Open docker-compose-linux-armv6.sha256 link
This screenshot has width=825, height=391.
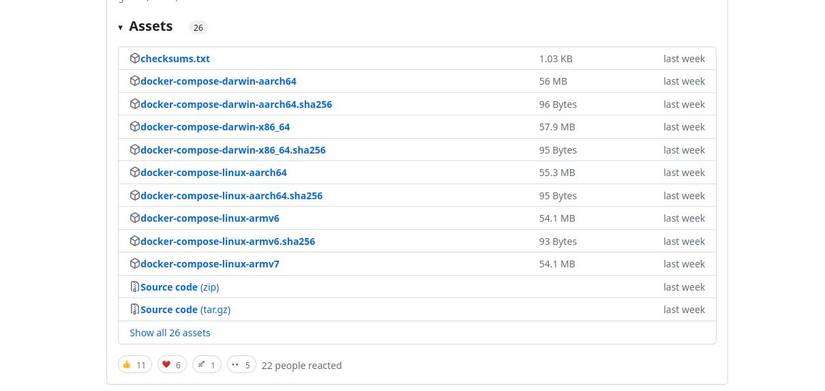(228, 242)
